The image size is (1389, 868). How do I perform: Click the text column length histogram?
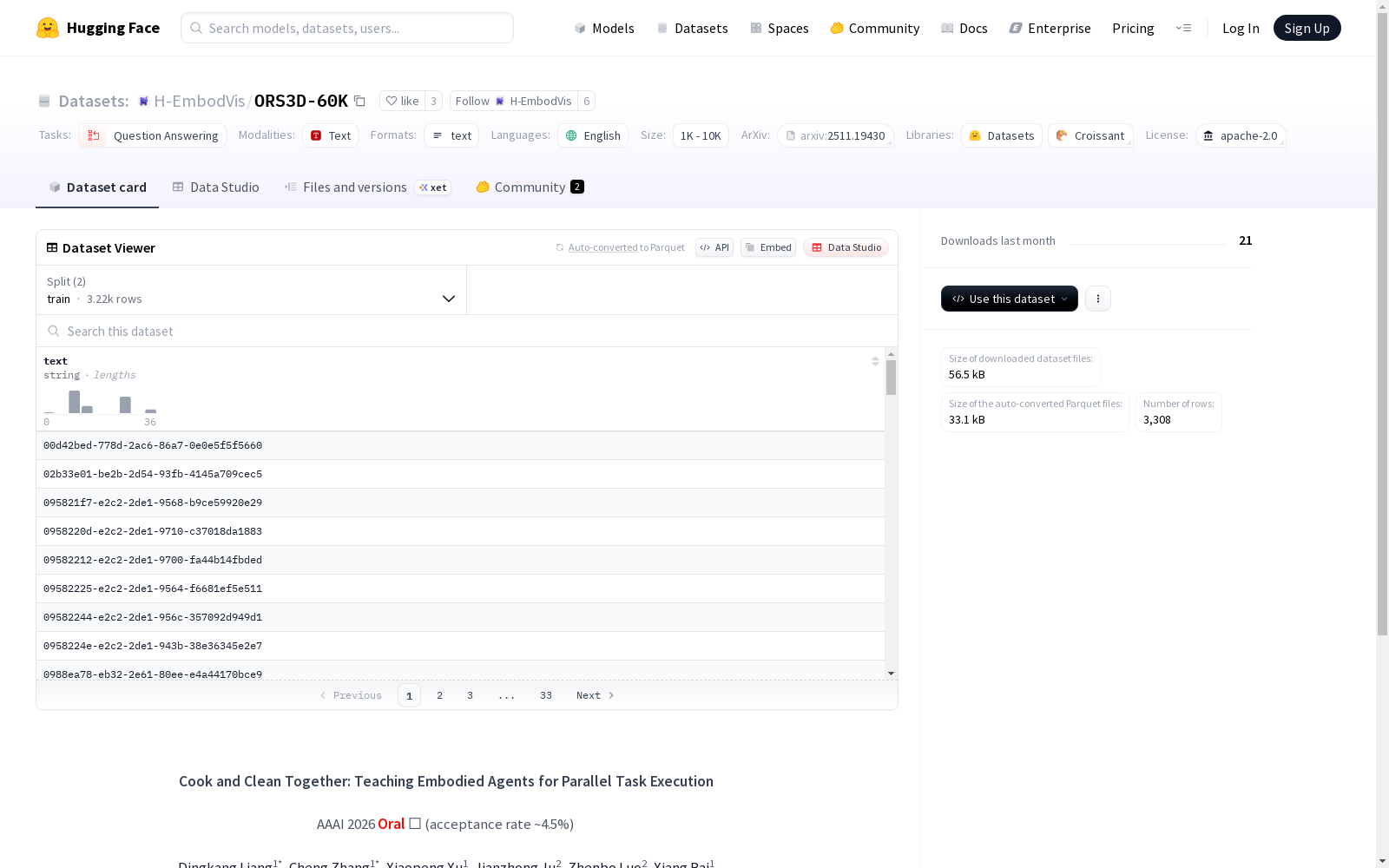pyautogui.click(x=100, y=402)
